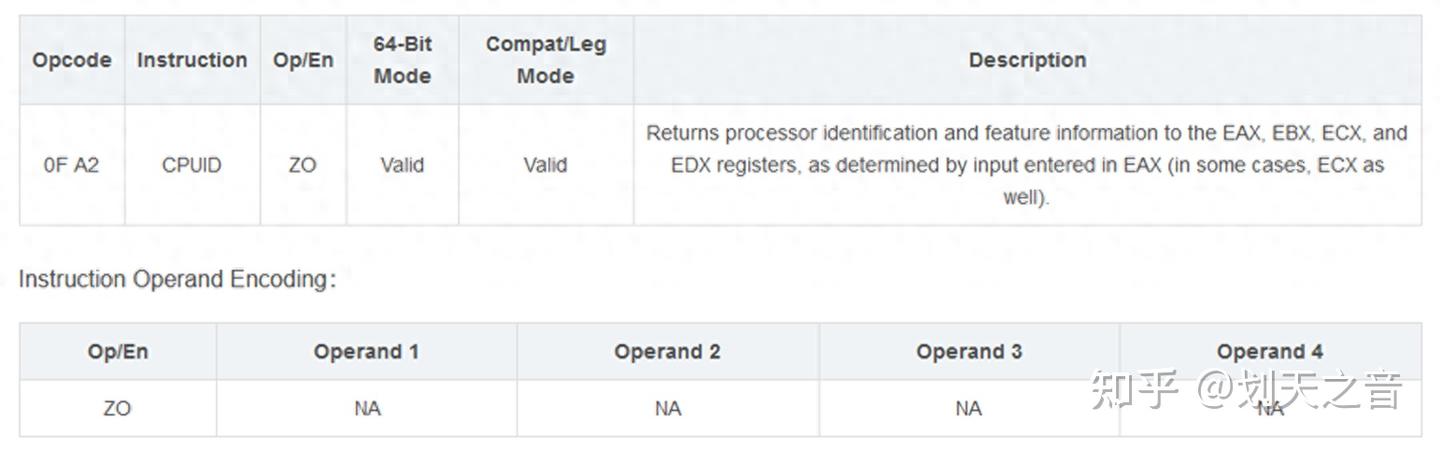Click the Valid cell under Compat/Leg Mode
The width and height of the screenshot is (1440, 449).
coord(545,165)
